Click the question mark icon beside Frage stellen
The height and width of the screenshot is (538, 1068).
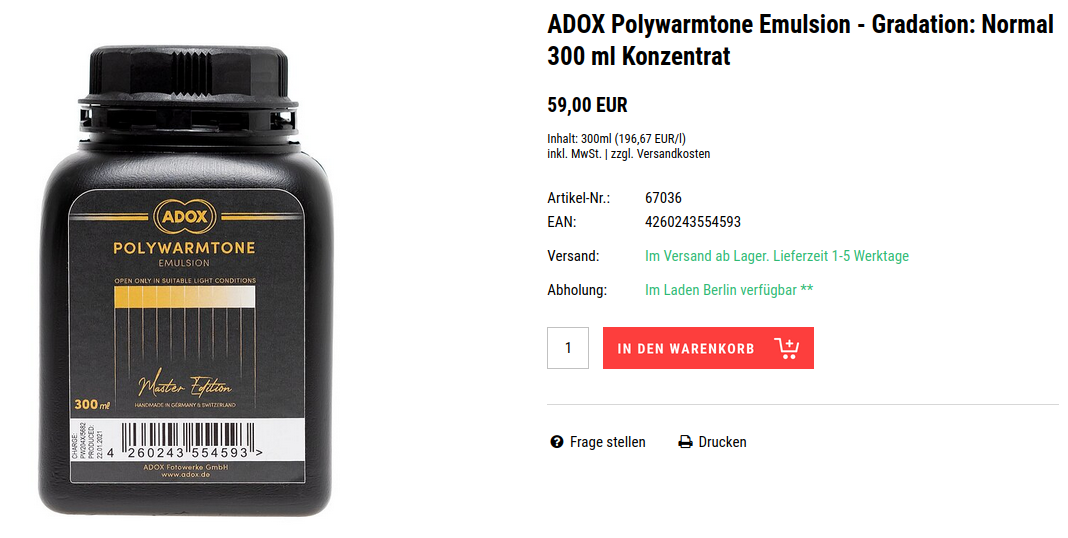point(556,442)
